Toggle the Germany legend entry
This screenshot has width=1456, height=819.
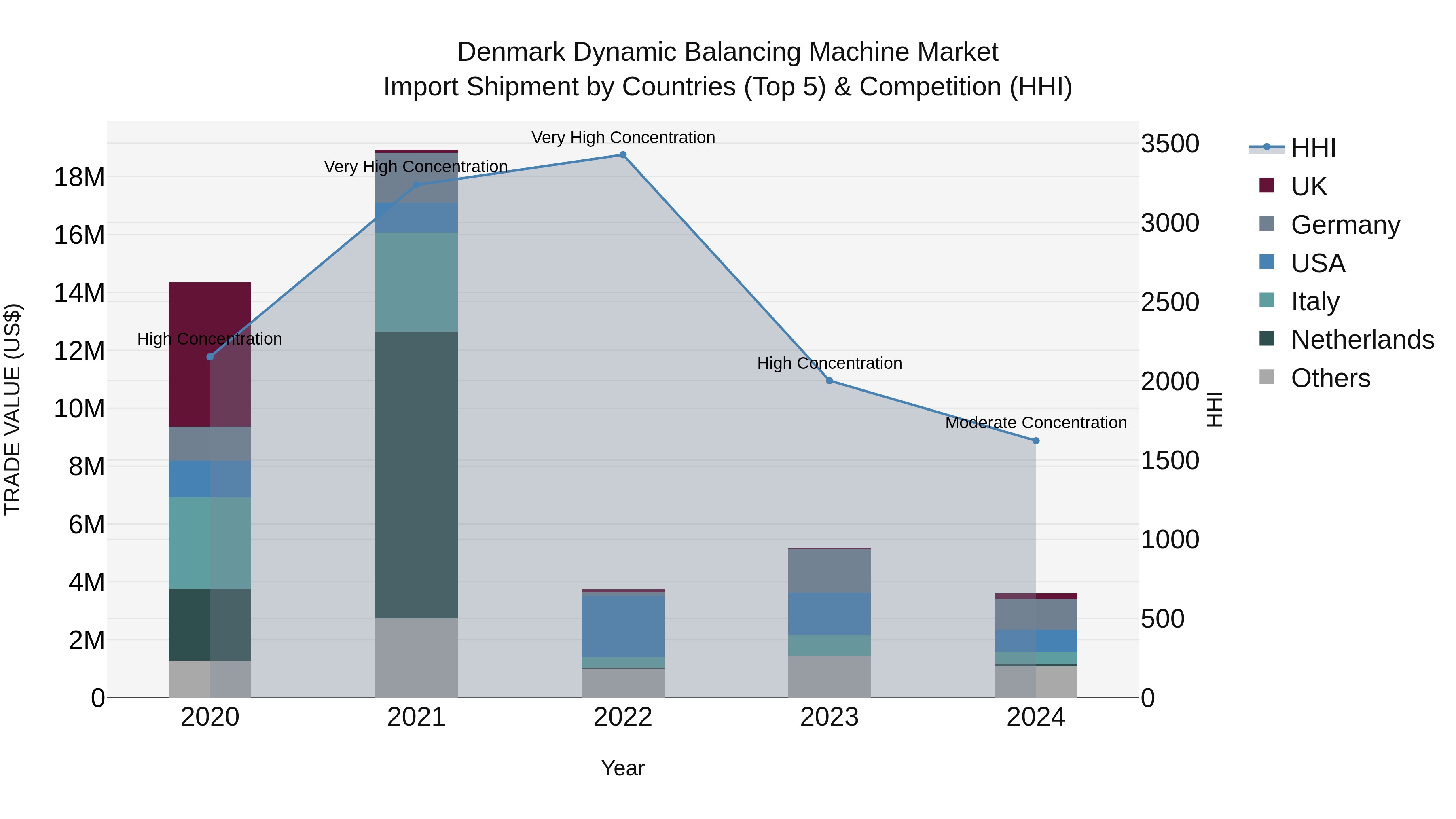(1329, 224)
